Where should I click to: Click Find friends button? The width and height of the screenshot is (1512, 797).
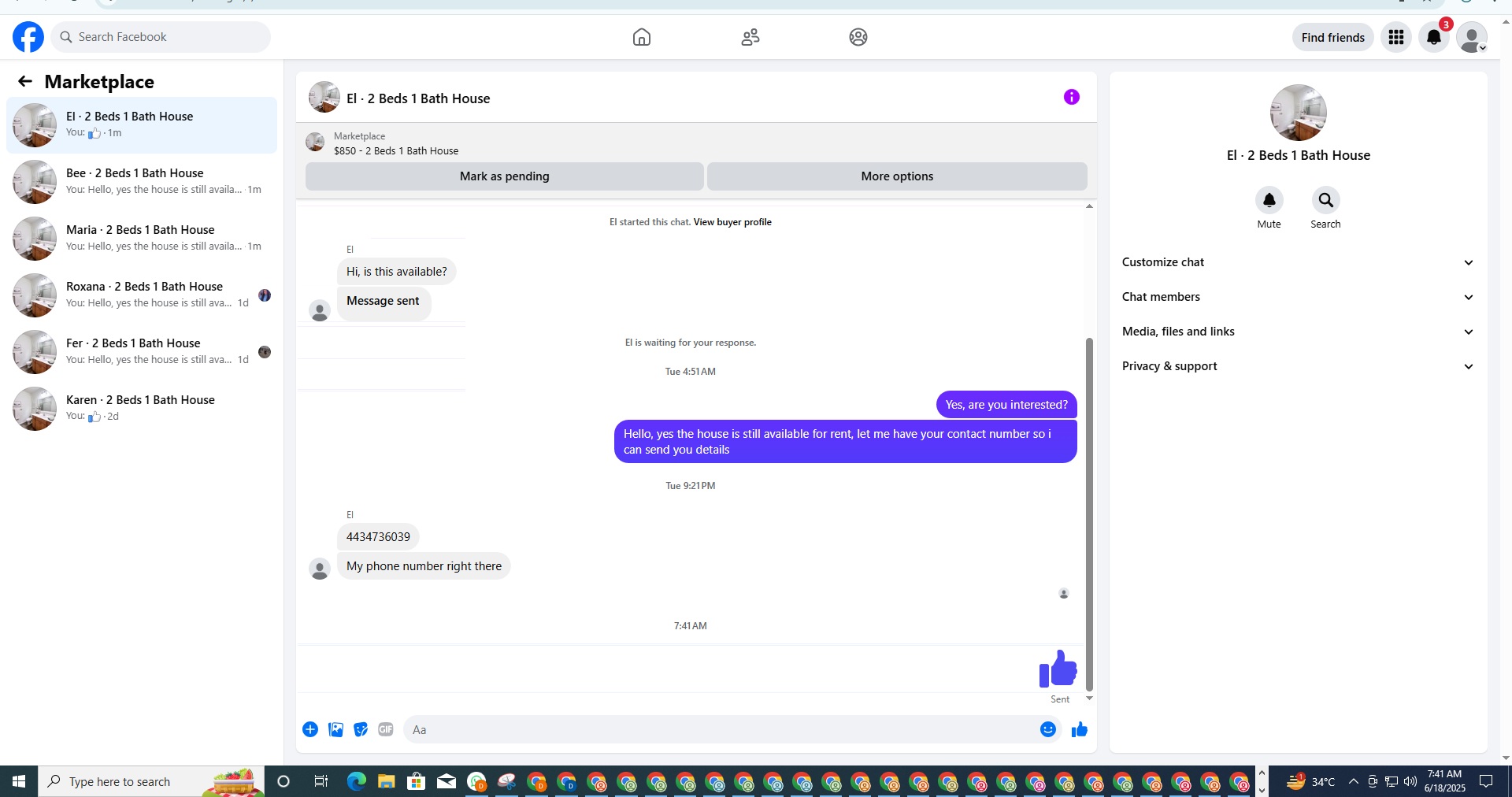pos(1333,37)
